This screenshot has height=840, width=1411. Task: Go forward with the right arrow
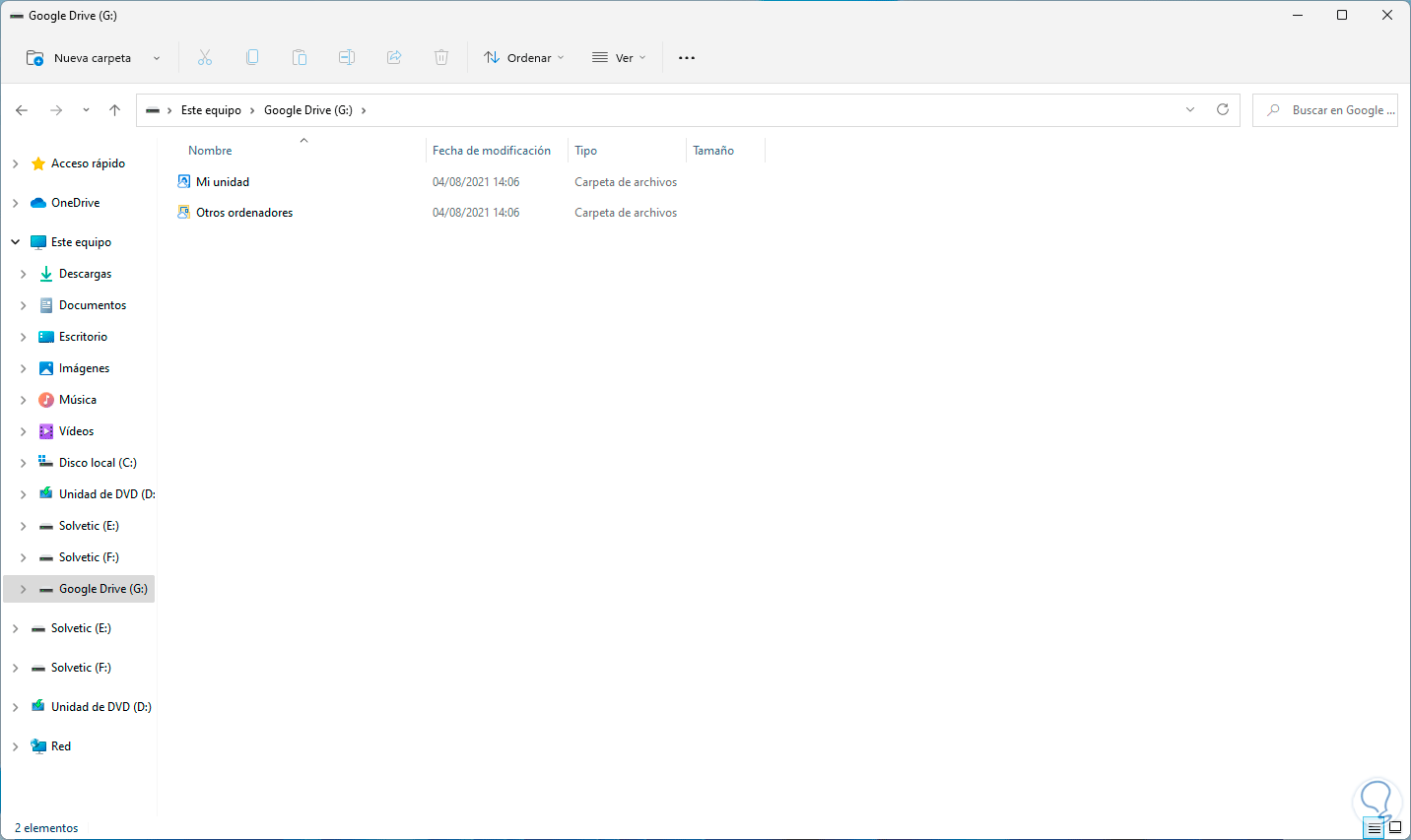pos(56,110)
